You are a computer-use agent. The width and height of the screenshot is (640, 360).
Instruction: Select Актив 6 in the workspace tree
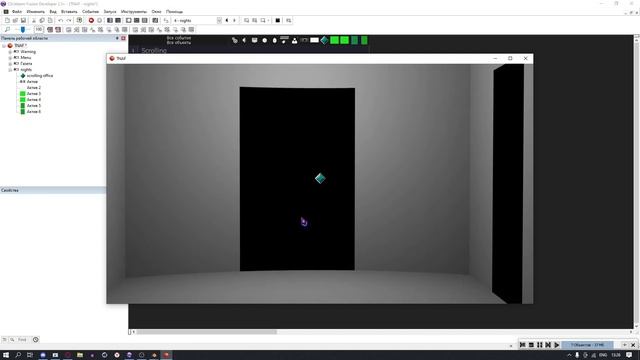(33, 111)
